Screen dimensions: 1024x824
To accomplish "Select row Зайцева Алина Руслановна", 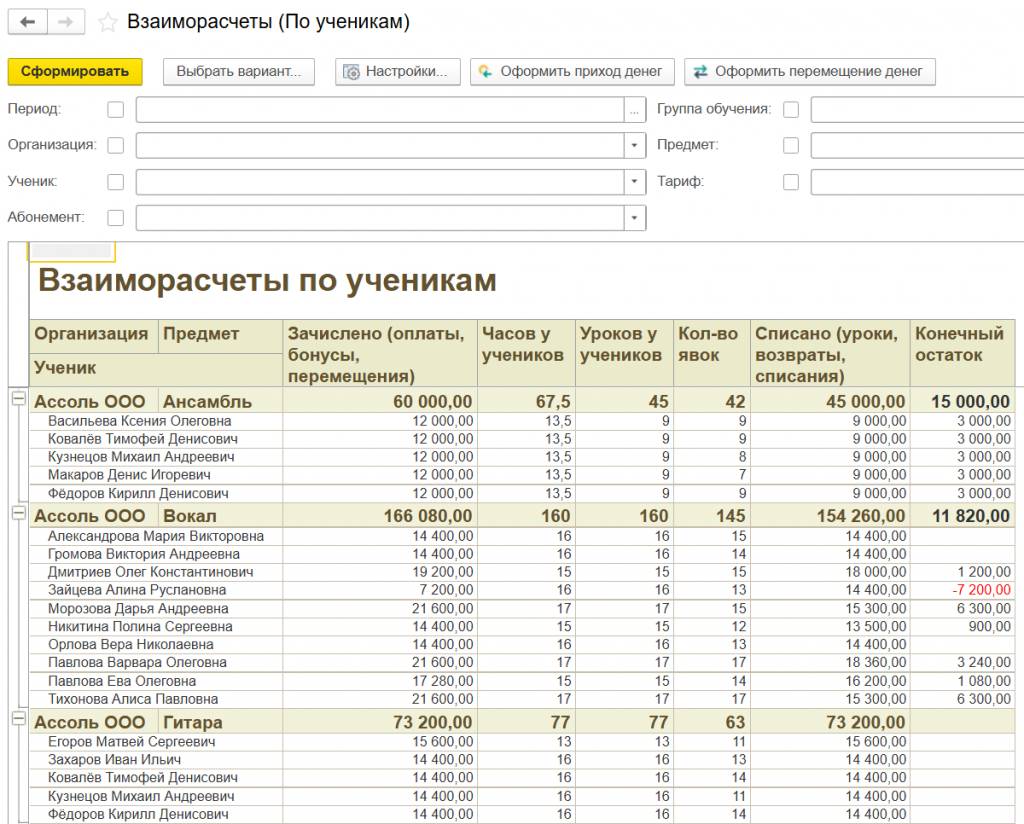I will point(522,590).
